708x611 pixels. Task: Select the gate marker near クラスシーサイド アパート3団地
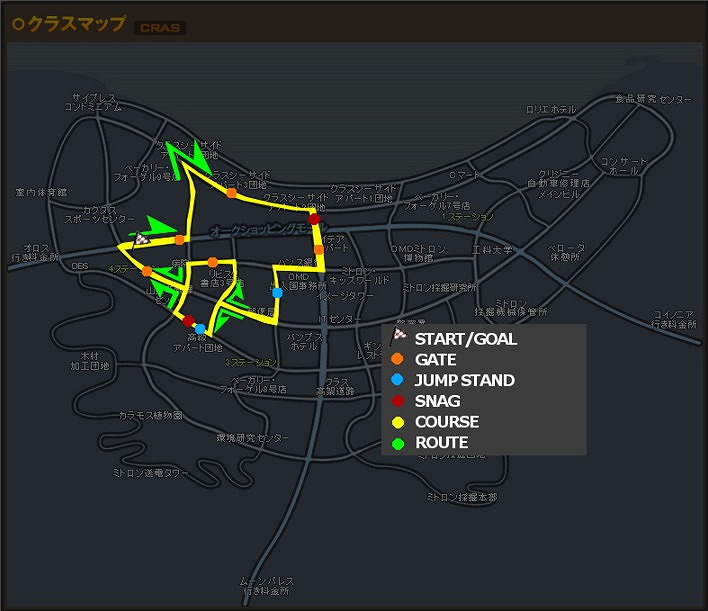pos(232,193)
